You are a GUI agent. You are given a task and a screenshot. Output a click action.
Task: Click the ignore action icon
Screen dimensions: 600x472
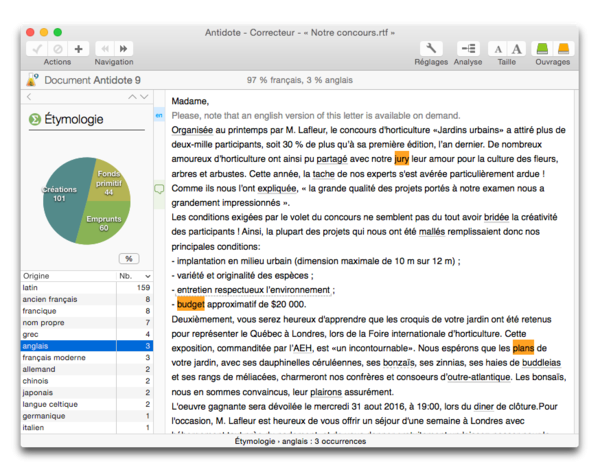pyautogui.click(x=58, y=49)
